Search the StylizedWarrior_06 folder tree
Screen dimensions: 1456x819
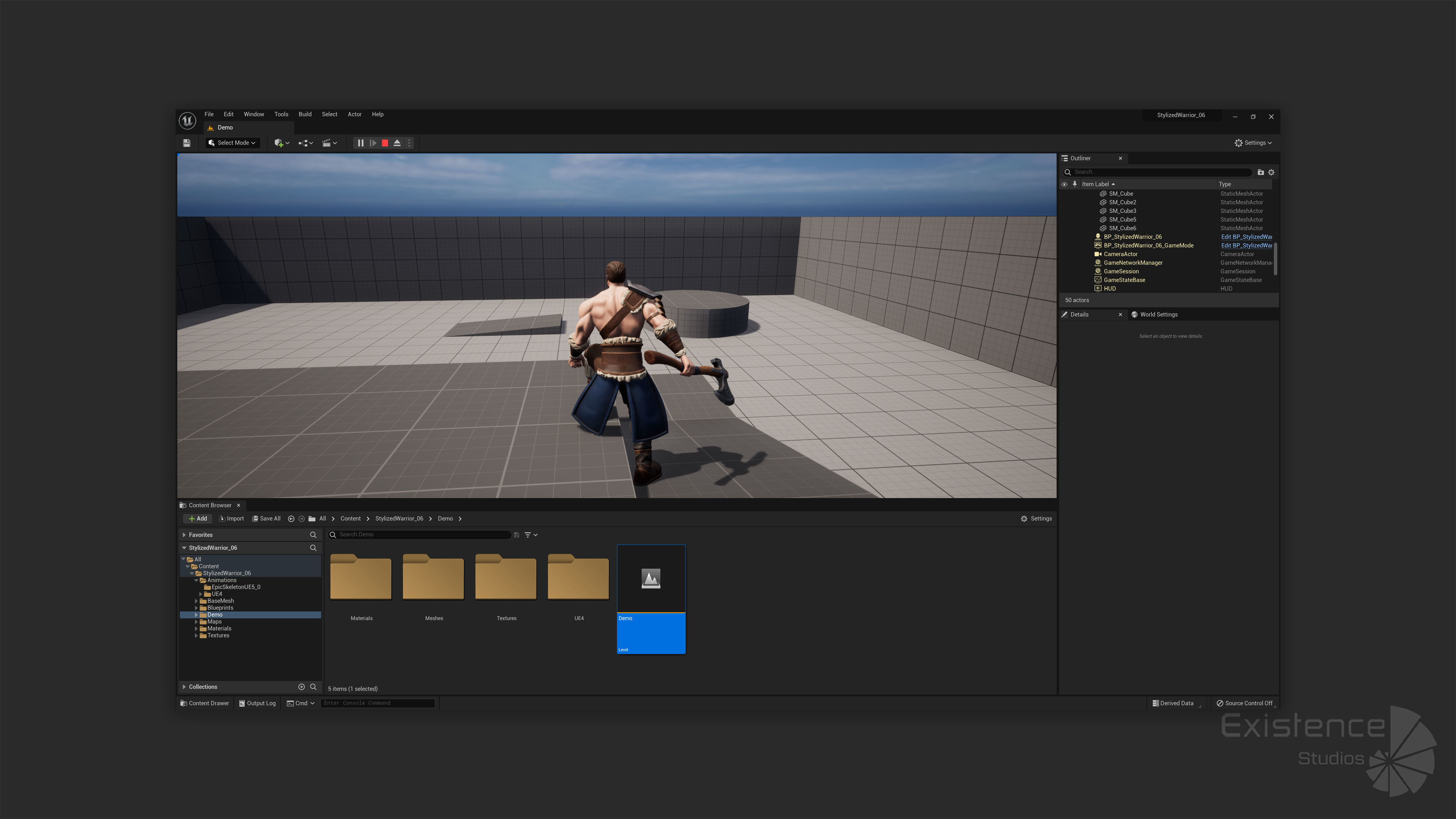tap(313, 548)
